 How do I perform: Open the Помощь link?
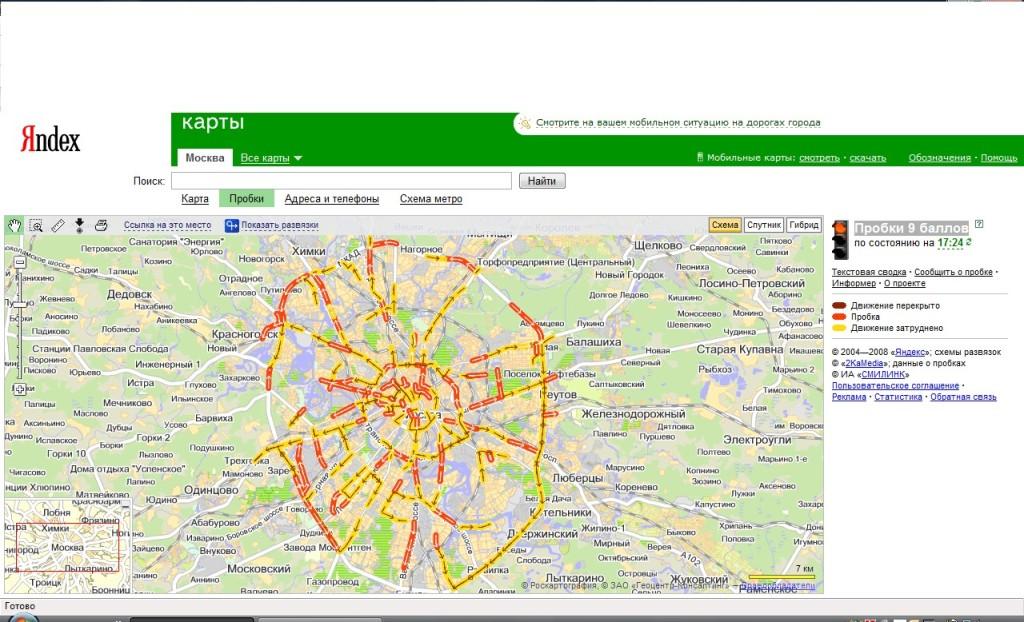point(999,157)
